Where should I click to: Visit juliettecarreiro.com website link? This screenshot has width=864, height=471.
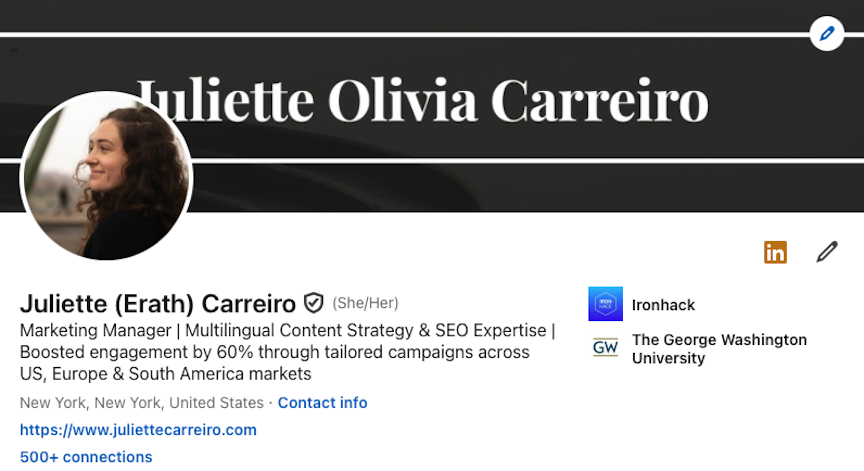138,430
